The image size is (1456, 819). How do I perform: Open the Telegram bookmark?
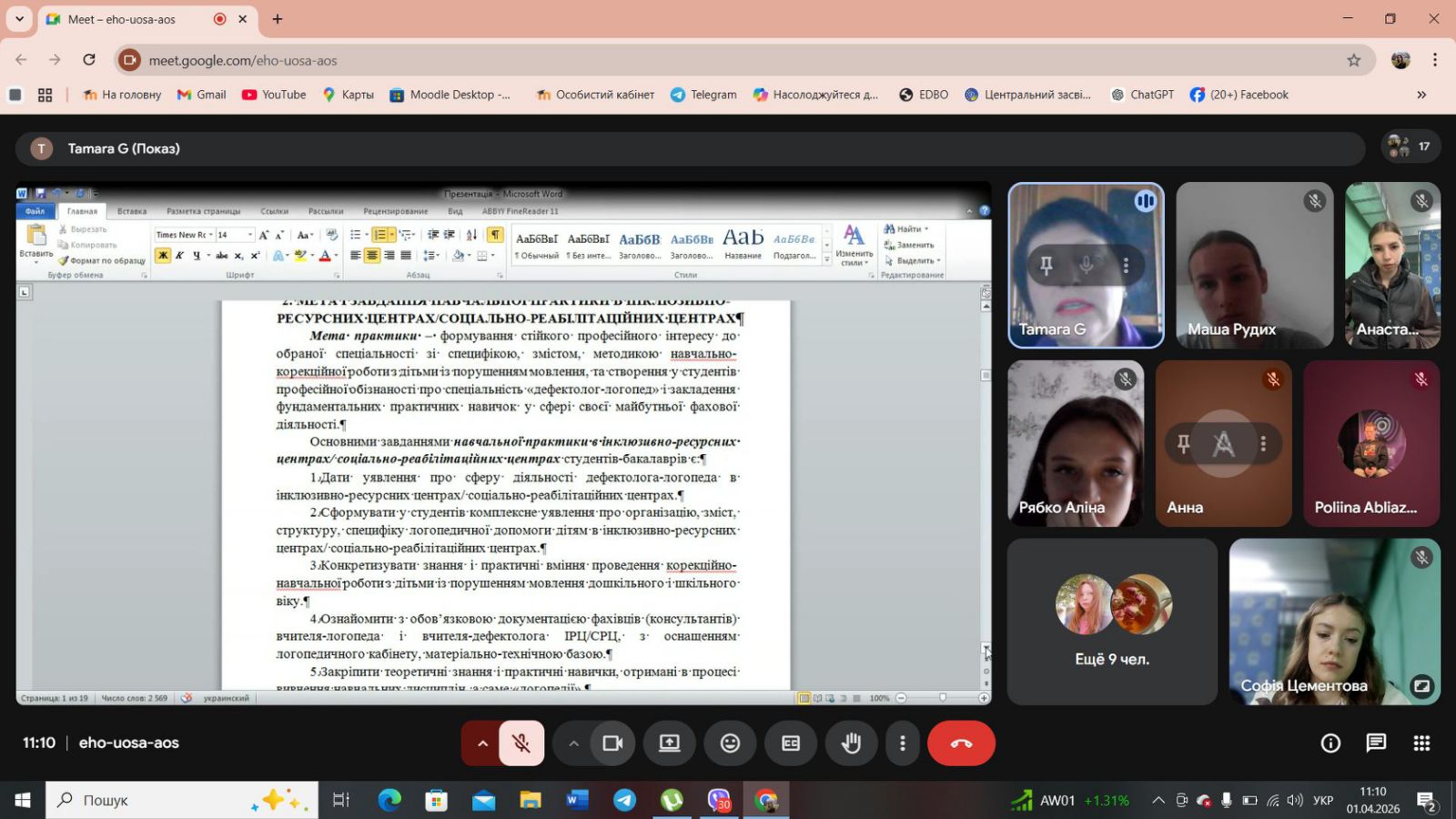tap(703, 95)
